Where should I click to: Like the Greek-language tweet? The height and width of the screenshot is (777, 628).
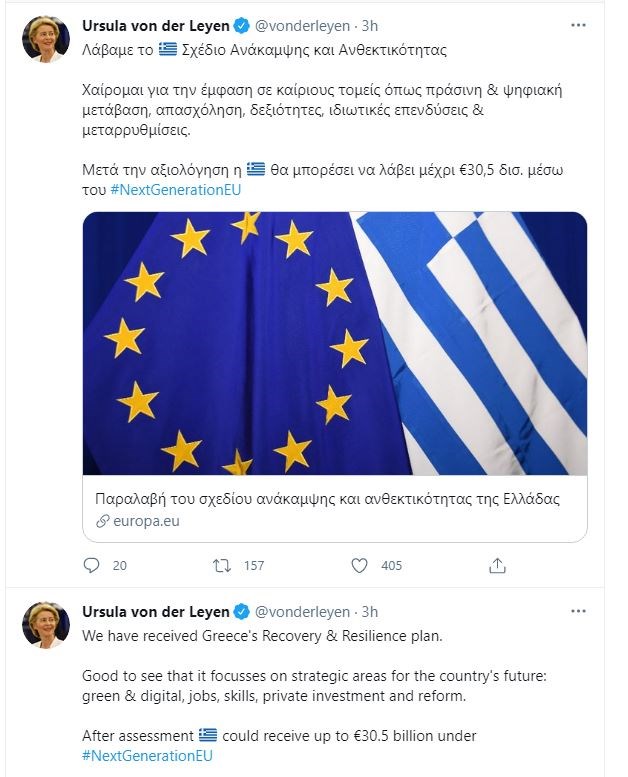360,565
